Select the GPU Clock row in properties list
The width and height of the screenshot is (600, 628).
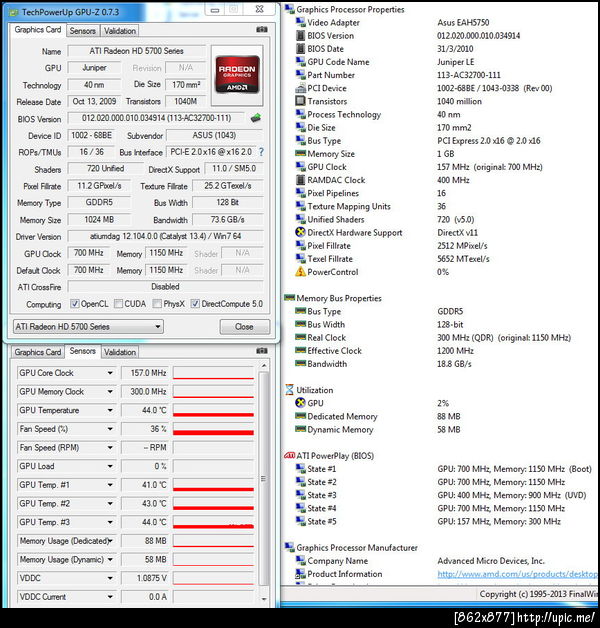(x=419, y=167)
